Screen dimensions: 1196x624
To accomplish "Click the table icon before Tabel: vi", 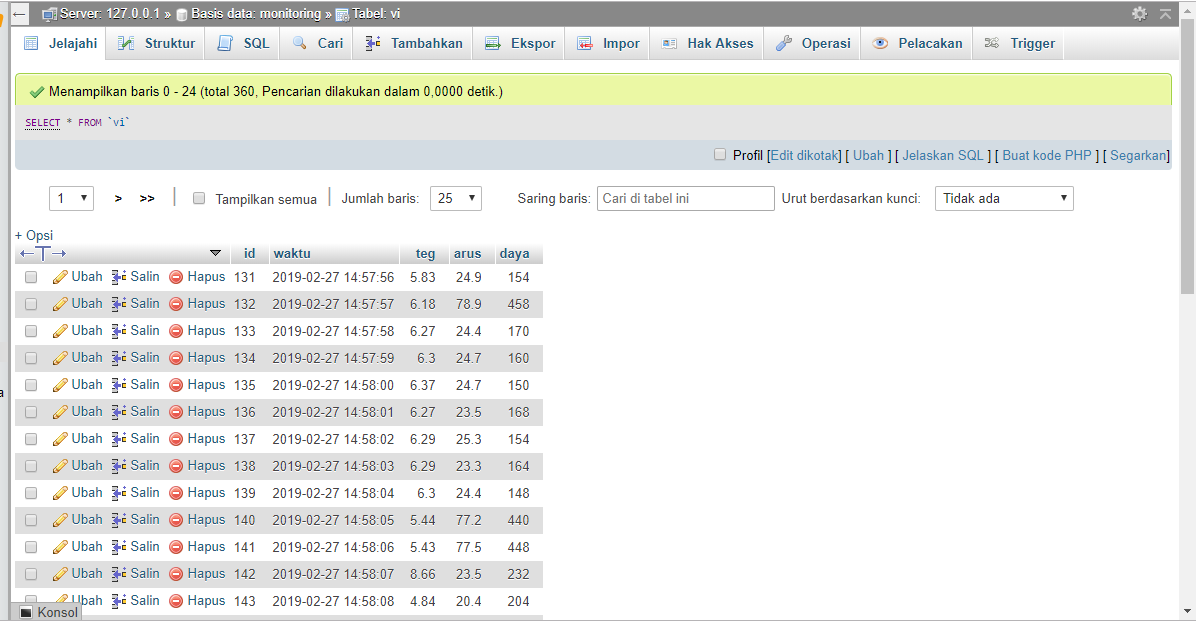I will click(342, 14).
